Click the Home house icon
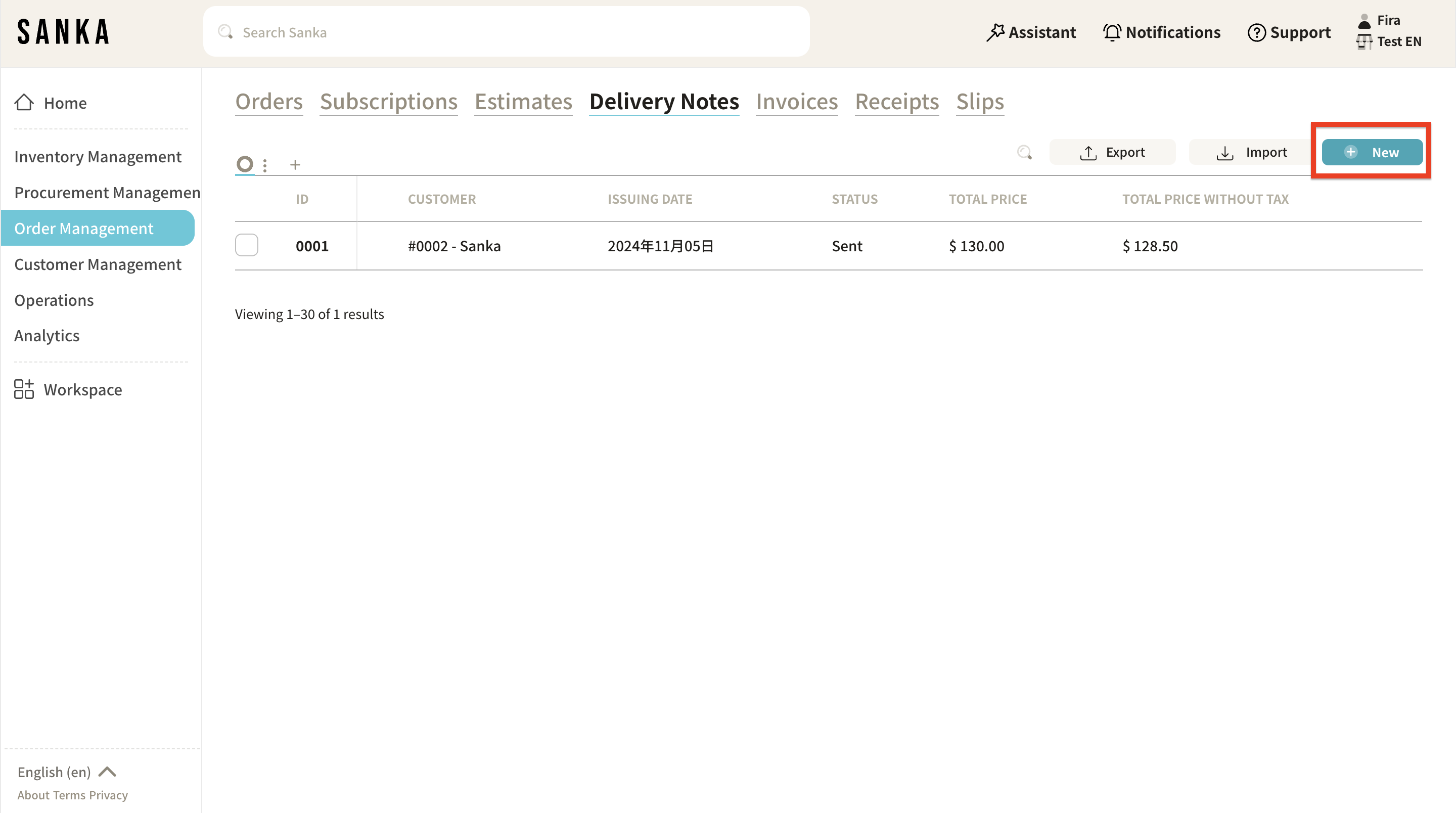This screenshot has height=813, width=1456. (24, 102)
